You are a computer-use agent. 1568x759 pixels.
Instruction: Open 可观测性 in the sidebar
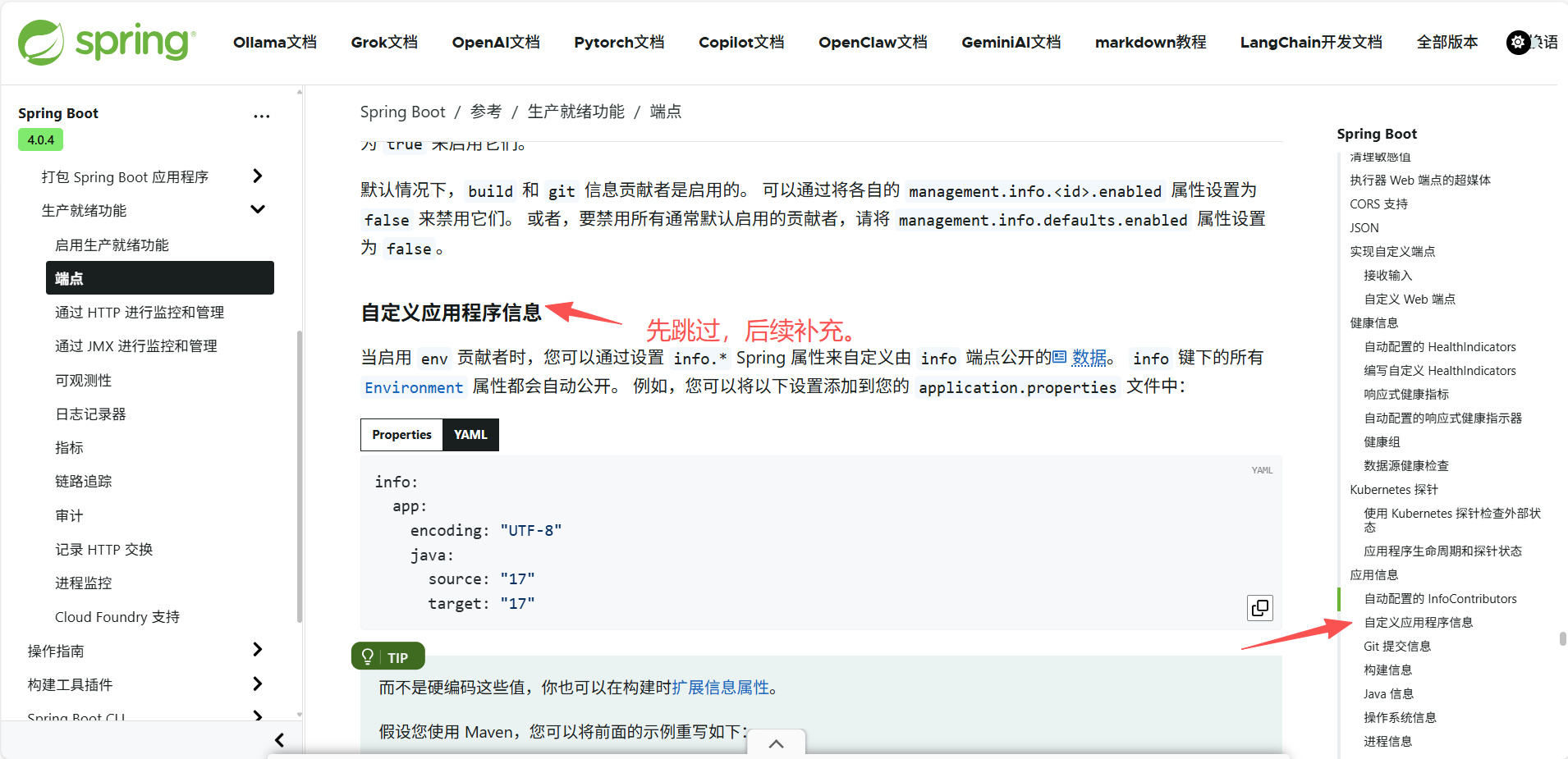pyautogui.click(x=83, y=380)
